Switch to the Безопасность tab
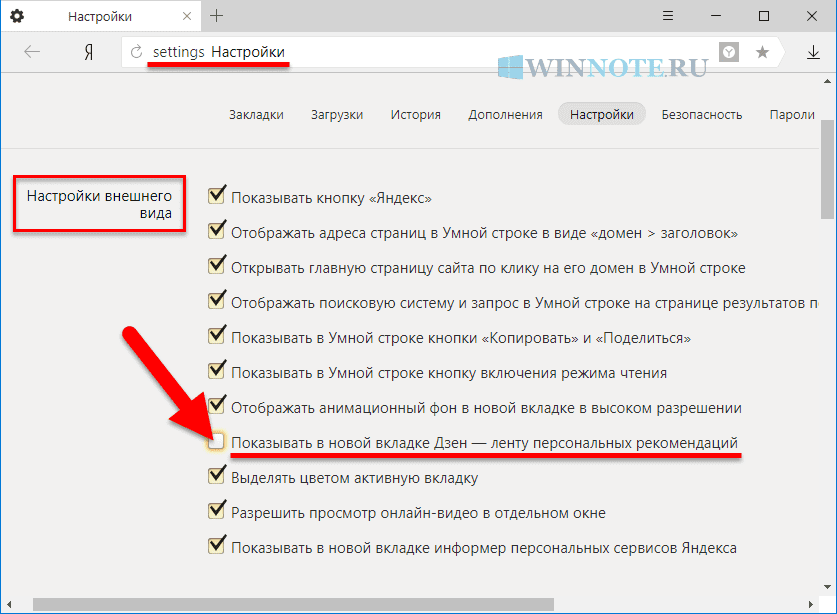 [701, 114]
